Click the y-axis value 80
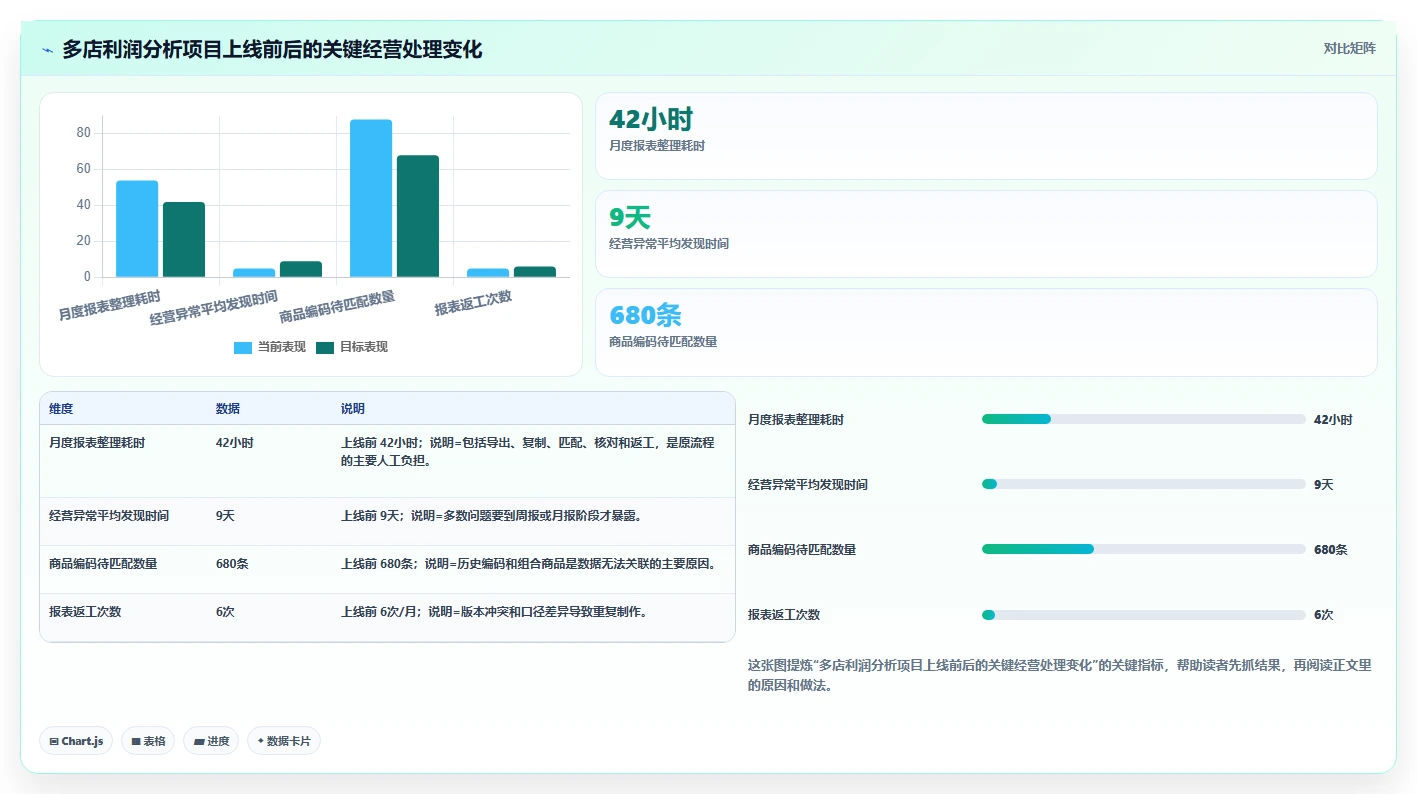Viewport: 1417px width, 794px height. coord(83,133)
